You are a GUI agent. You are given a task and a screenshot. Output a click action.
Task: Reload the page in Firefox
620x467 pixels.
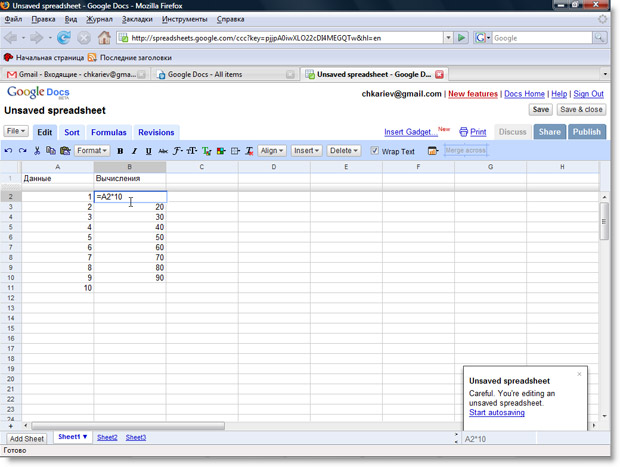[x=64, y=38]
